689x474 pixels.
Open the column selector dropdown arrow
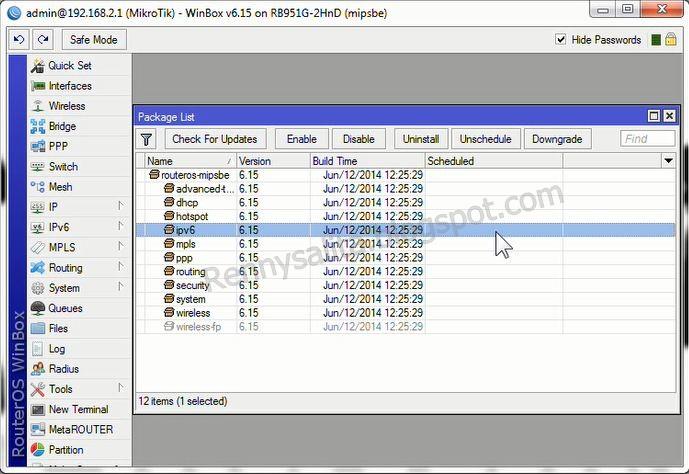point(668,161)
